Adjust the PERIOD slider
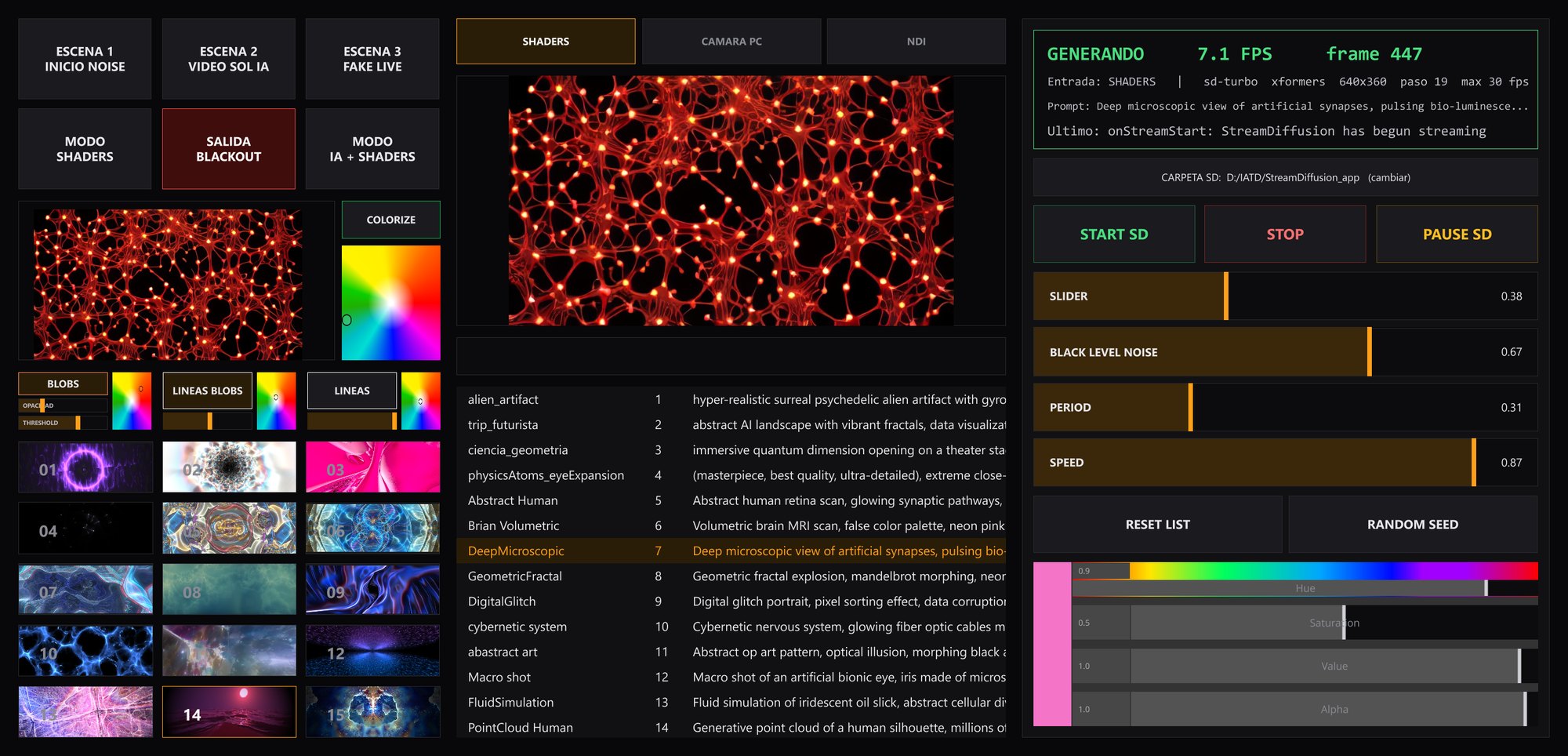1568x756 pixels. [x=1286, y=407]
